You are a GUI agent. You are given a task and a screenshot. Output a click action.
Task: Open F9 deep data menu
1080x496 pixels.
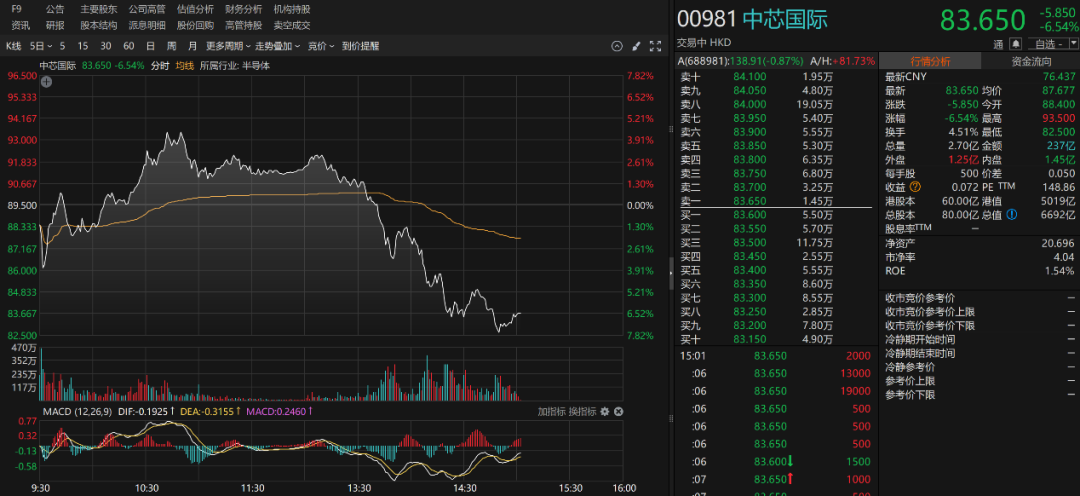point(17,9)
